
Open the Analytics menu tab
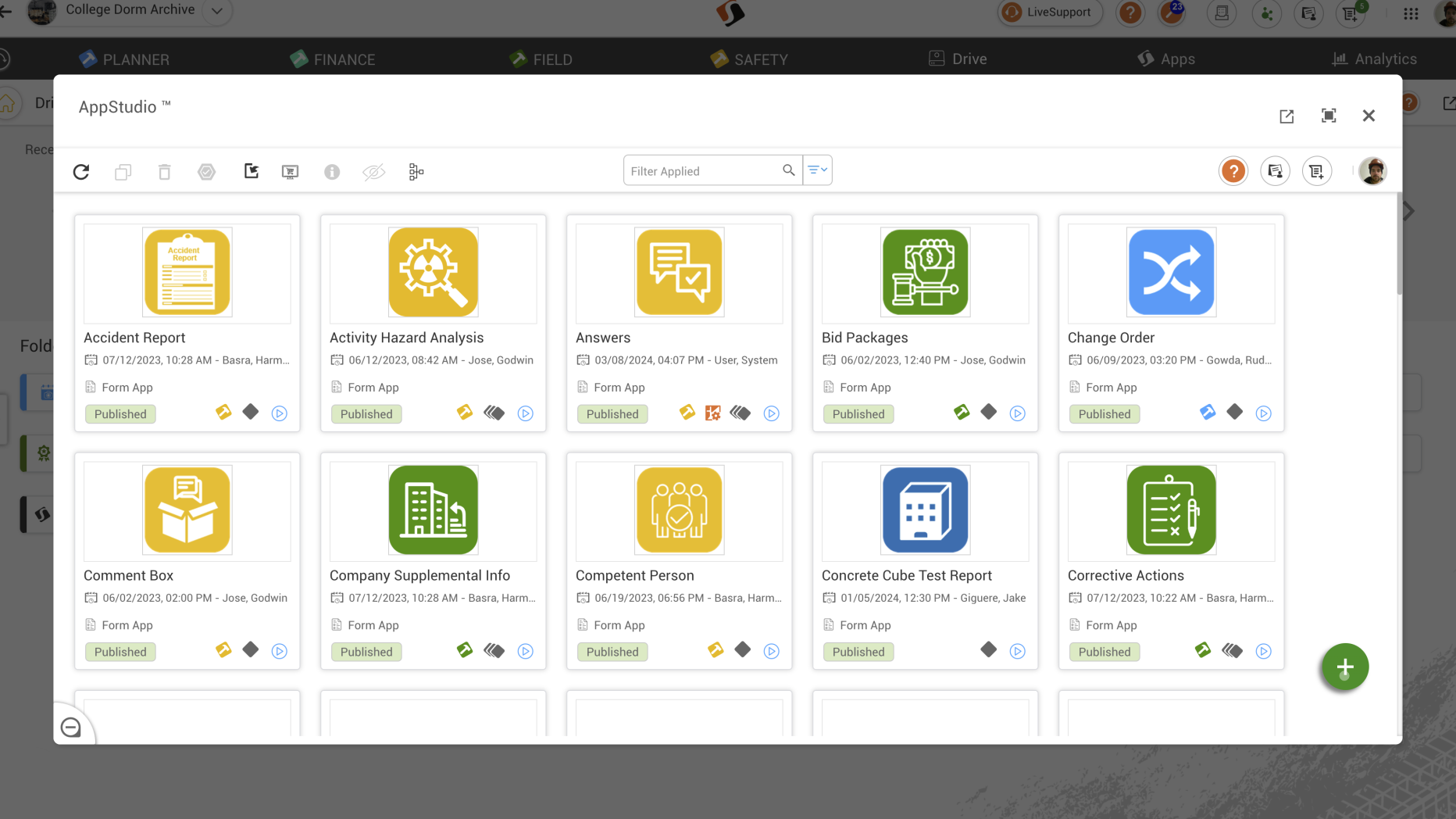(x=1374, y=59)
